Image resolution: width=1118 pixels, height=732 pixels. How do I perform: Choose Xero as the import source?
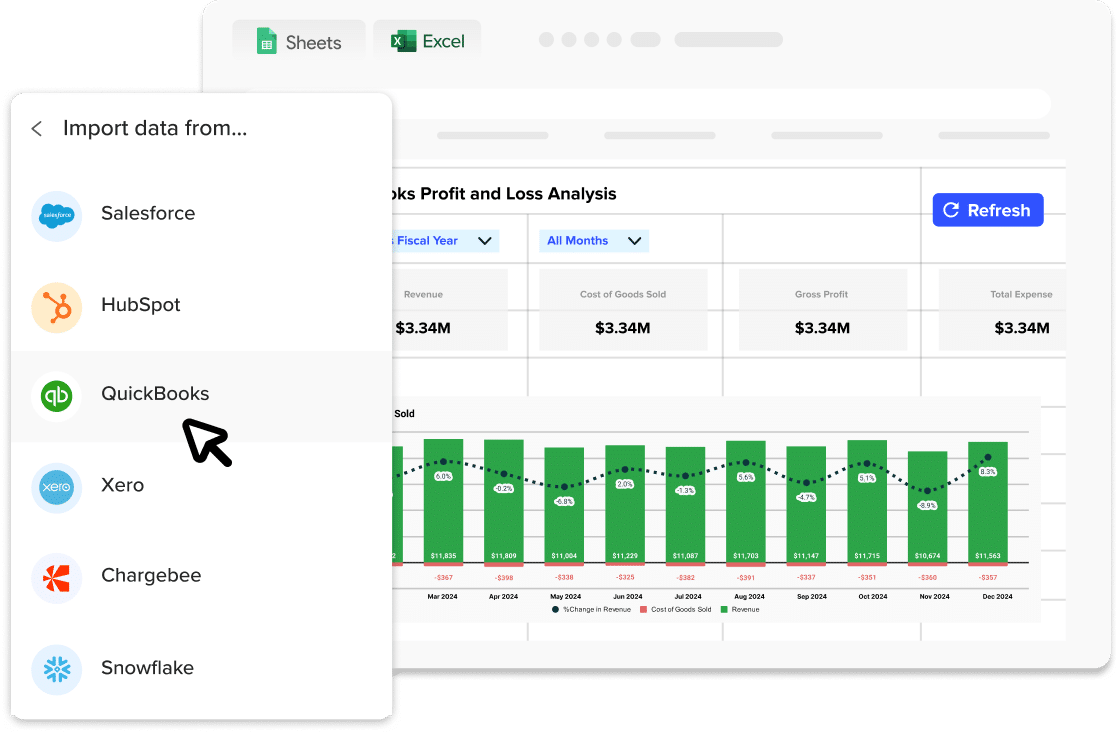[201, 486]
